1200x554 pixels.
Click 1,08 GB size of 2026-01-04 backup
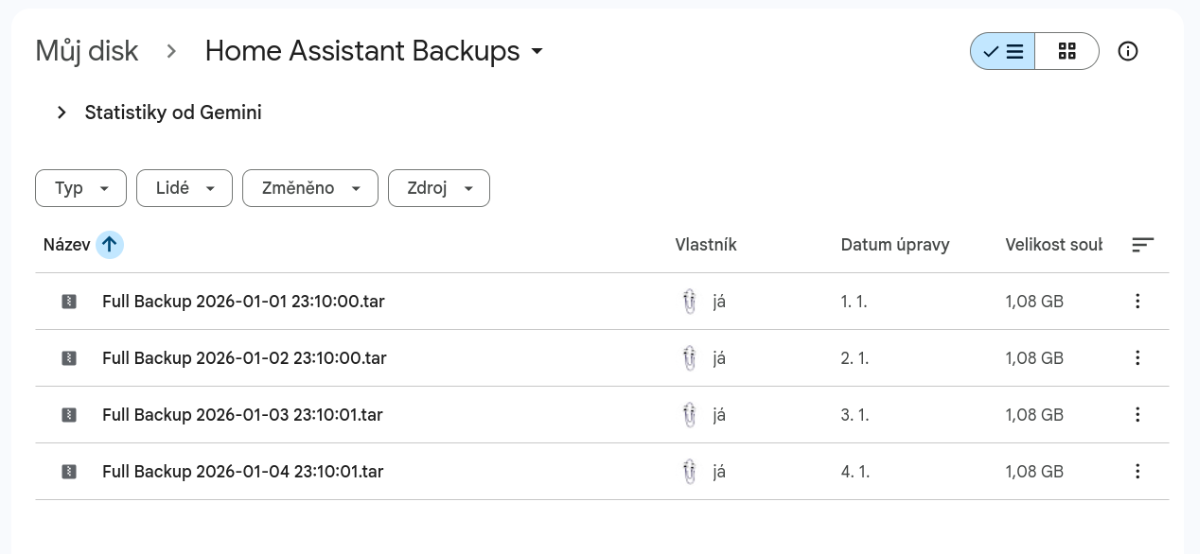pyautogui.click(x=1034, y=472)
